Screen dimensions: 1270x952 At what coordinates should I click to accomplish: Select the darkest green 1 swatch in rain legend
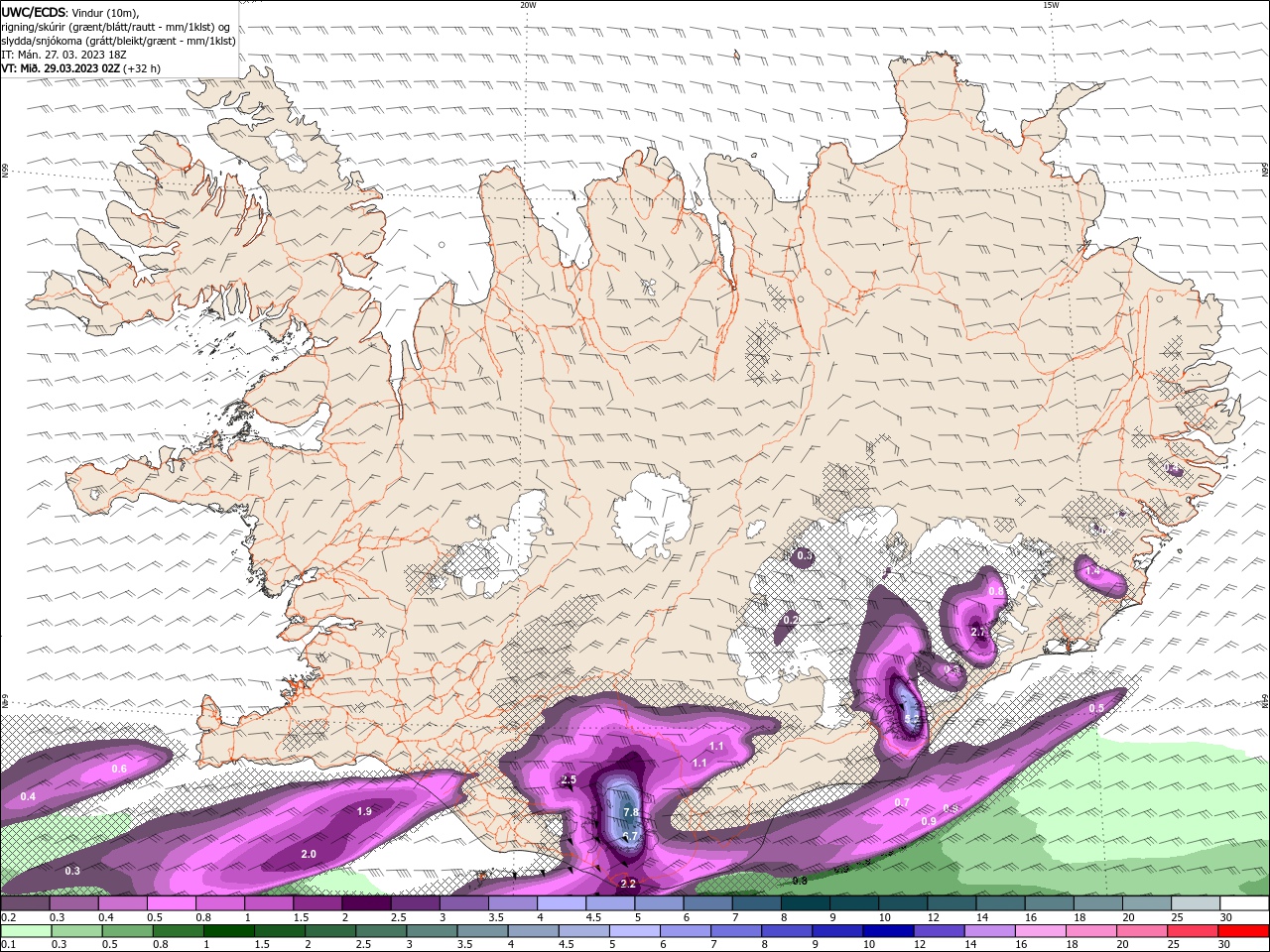228,931
